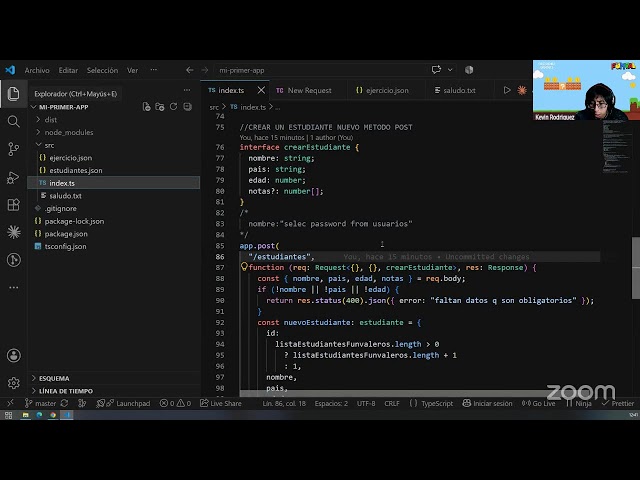Viewport: 640px width, 480px height.
Task: Open remote window indicator in status bar
Action: [10, 403]
